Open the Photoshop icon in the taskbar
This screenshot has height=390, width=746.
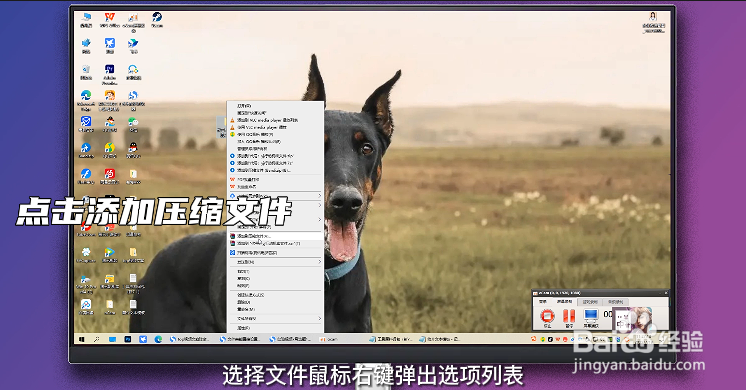128,339
